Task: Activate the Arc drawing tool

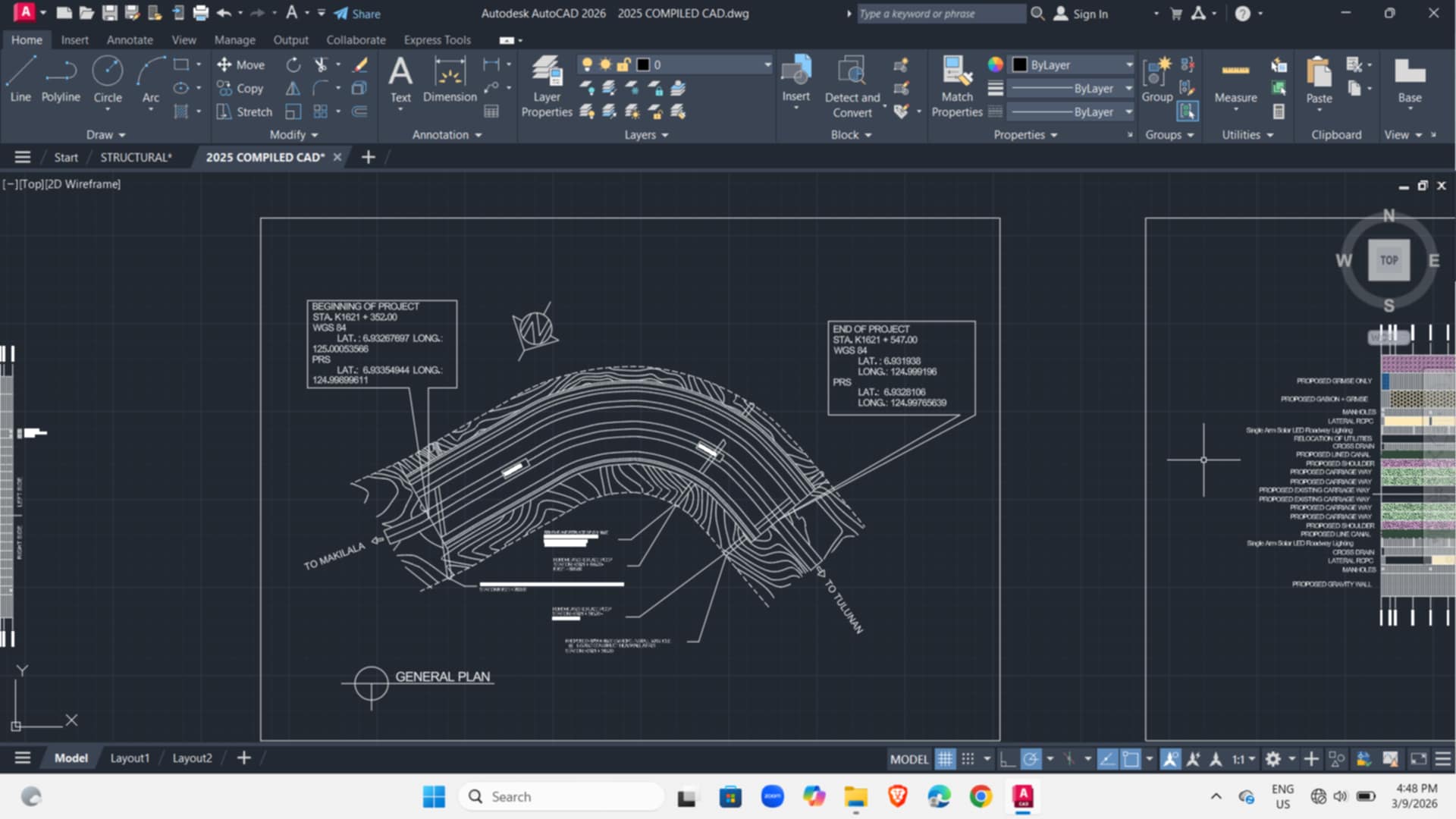Action: pyautogui.click(x=150, y=80)
